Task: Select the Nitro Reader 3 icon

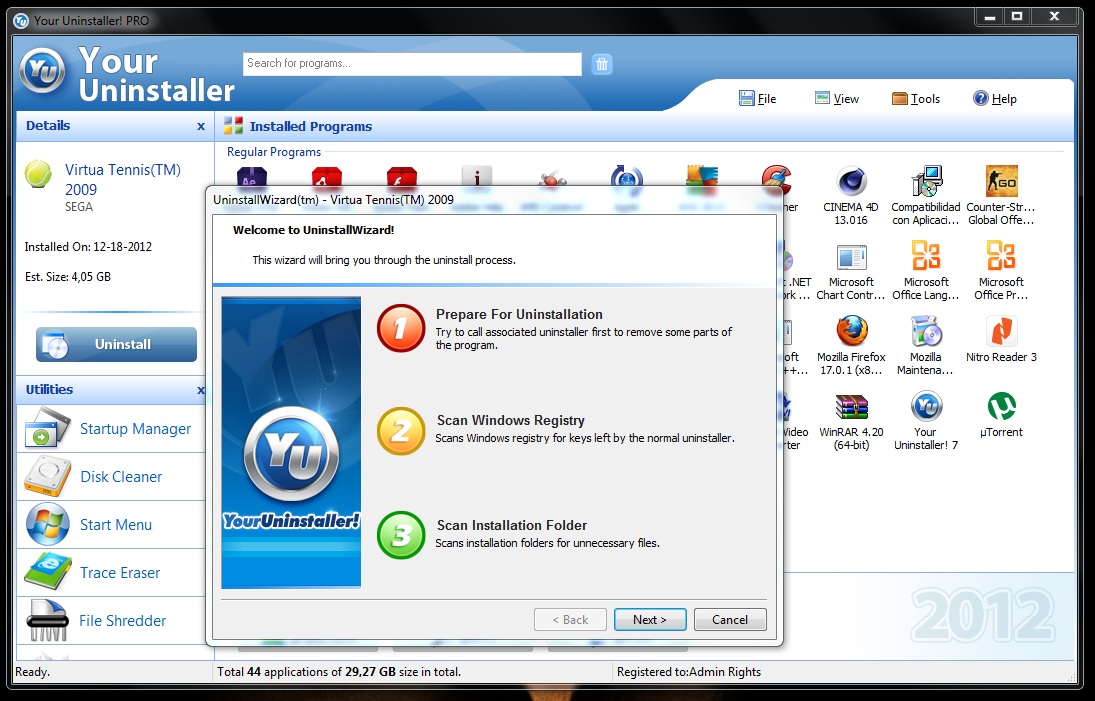Action: (1001, 331)
